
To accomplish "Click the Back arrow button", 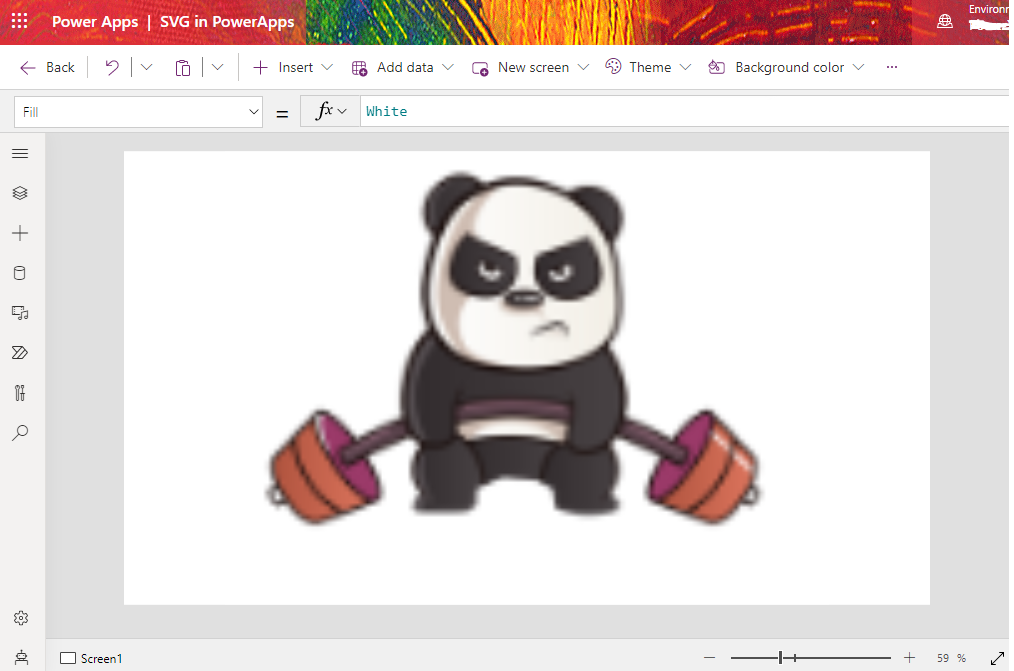I will (x=47, y=67).
